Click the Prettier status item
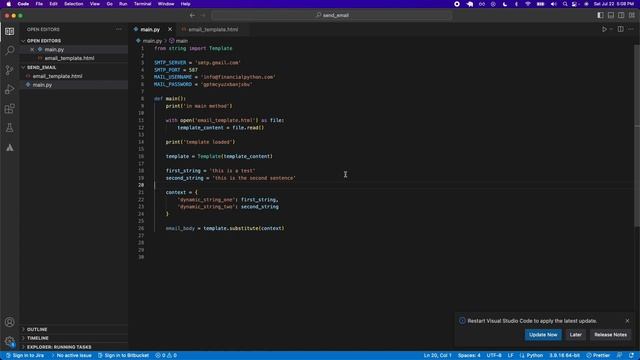This screenshot has width=640, height=360. coord(598,356)
